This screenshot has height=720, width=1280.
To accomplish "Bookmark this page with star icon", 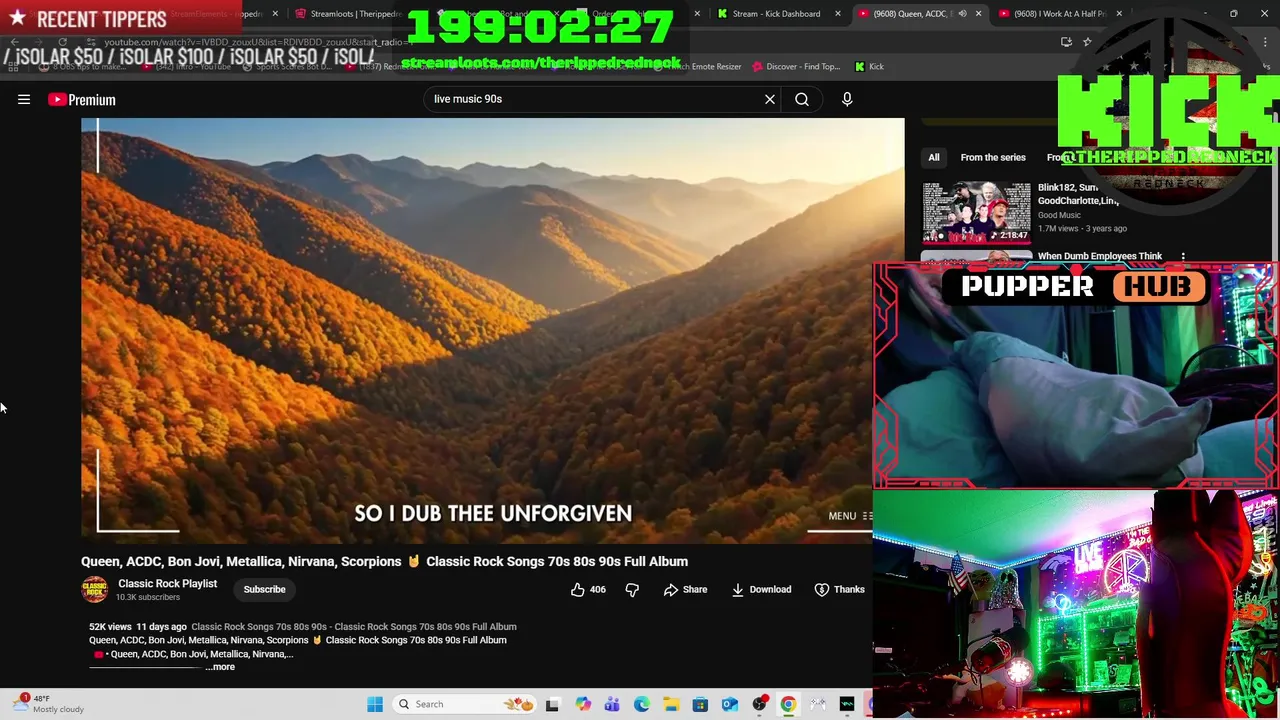I will click(1087, 42).
